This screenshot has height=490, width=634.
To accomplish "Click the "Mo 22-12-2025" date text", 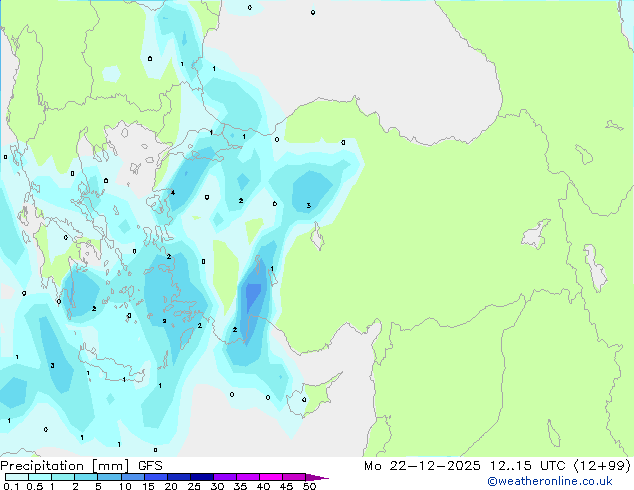I will [422, 466].
